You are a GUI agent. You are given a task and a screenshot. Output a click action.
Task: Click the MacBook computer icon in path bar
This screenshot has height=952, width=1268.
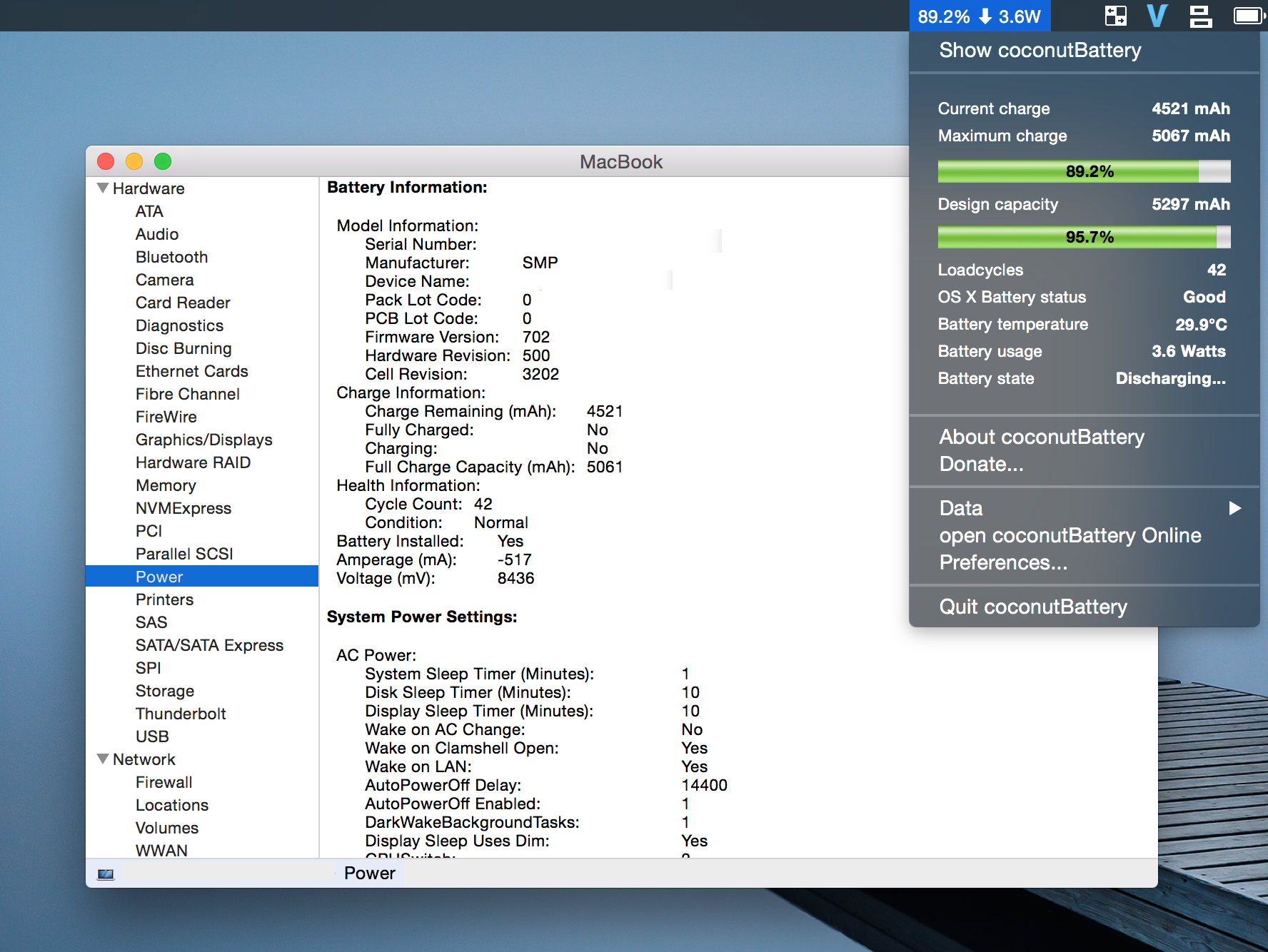[x=106, y=873]
